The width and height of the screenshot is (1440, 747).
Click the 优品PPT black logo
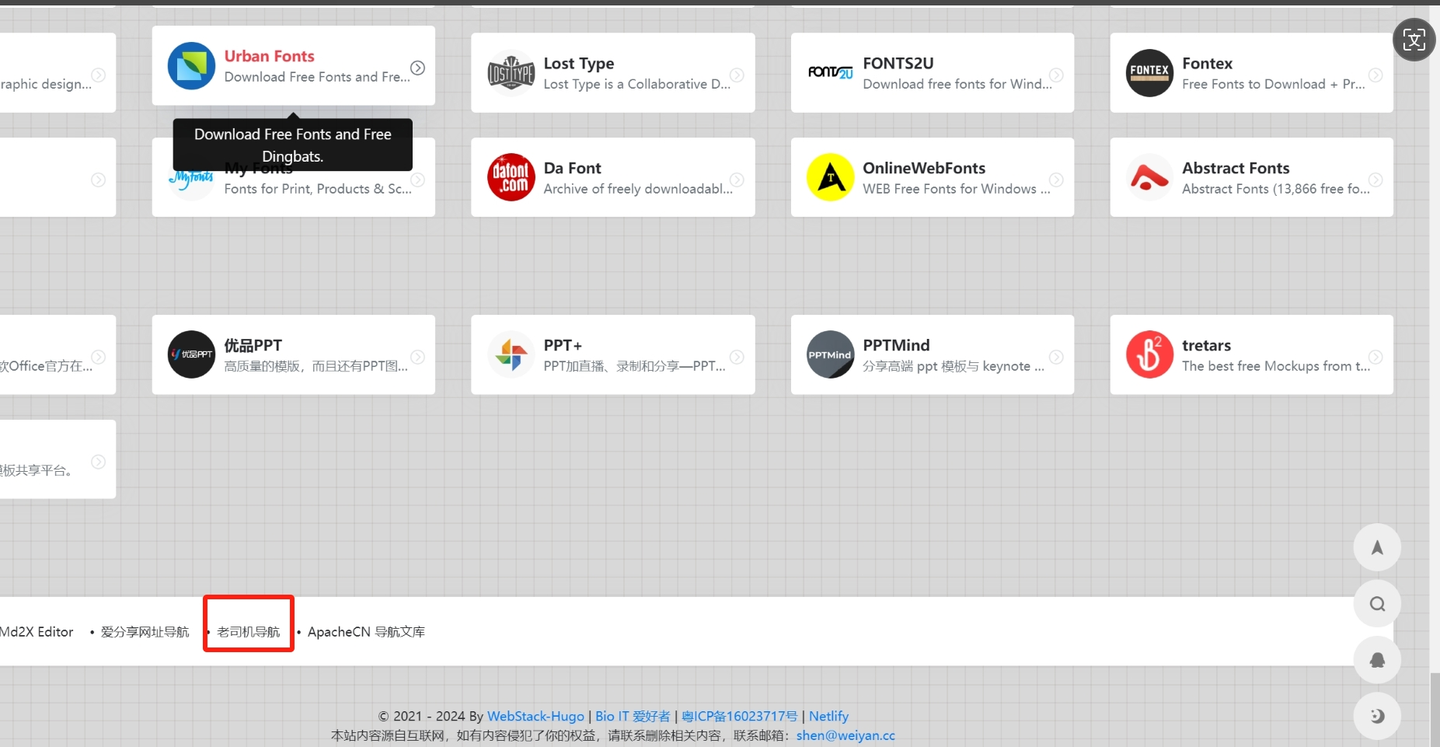coord(191,355)
